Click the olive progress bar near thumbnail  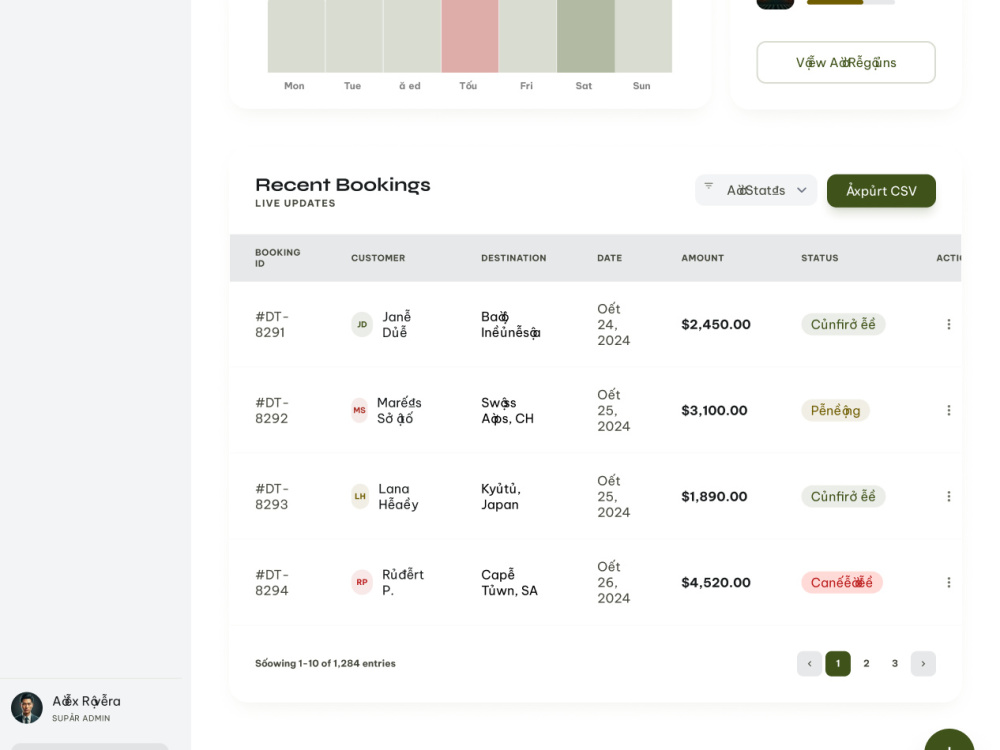835,2
